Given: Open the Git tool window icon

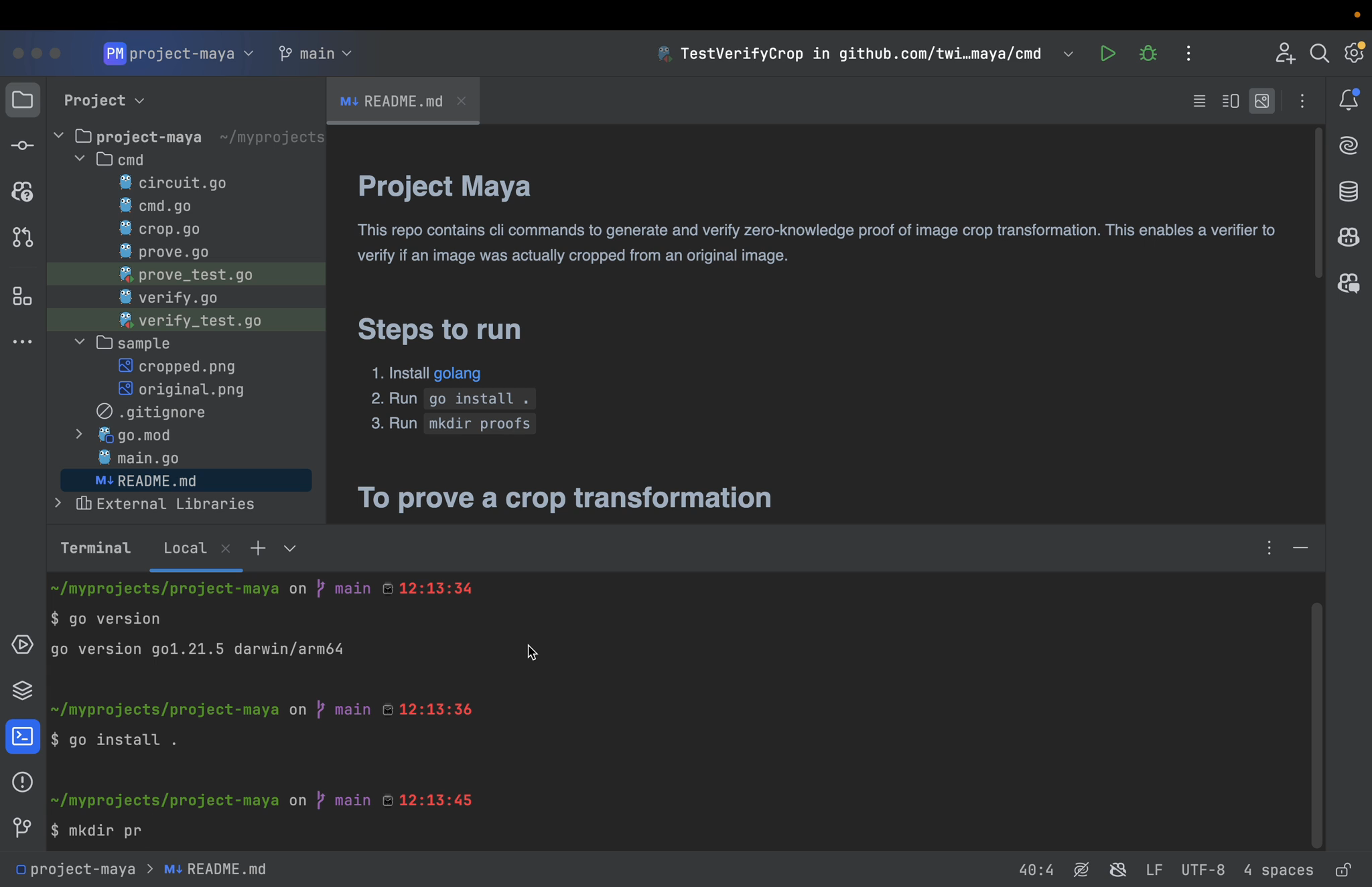Looking at the screenshot, I should click(23, 827).
